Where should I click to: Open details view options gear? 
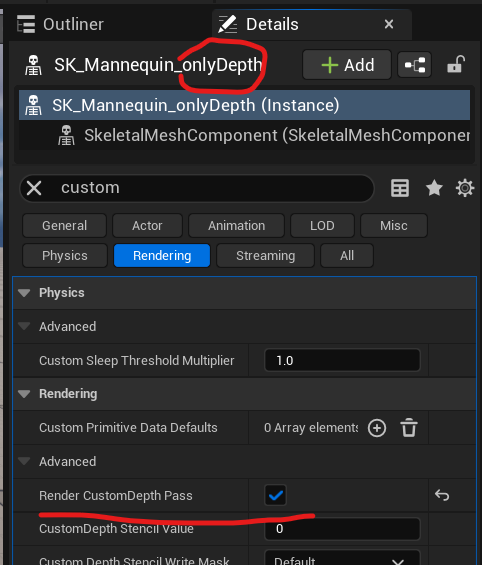pyautogui.click(x=465, y=188)
